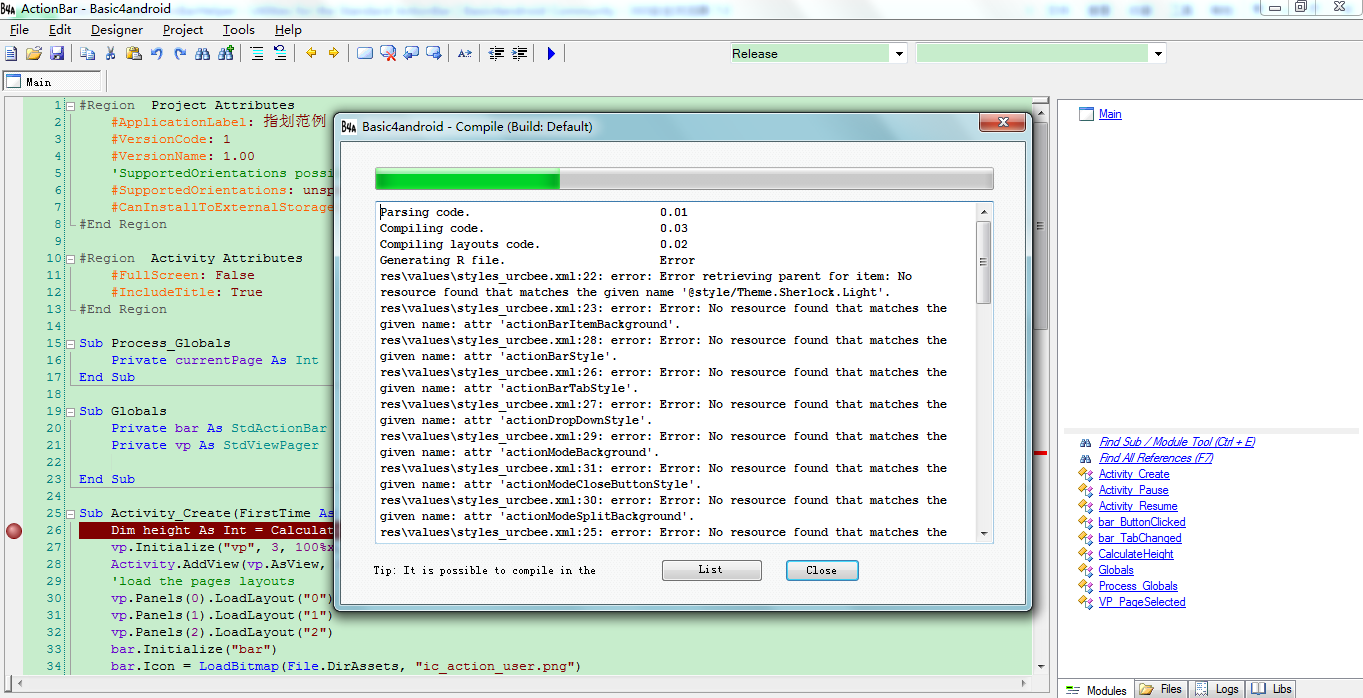
Task: Jump to the bar_TabChanged sub link
Action: [x=1139, y=538]
